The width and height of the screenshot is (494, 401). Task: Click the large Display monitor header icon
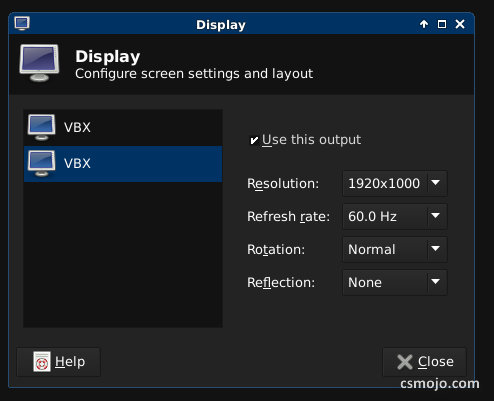point(39,63)
